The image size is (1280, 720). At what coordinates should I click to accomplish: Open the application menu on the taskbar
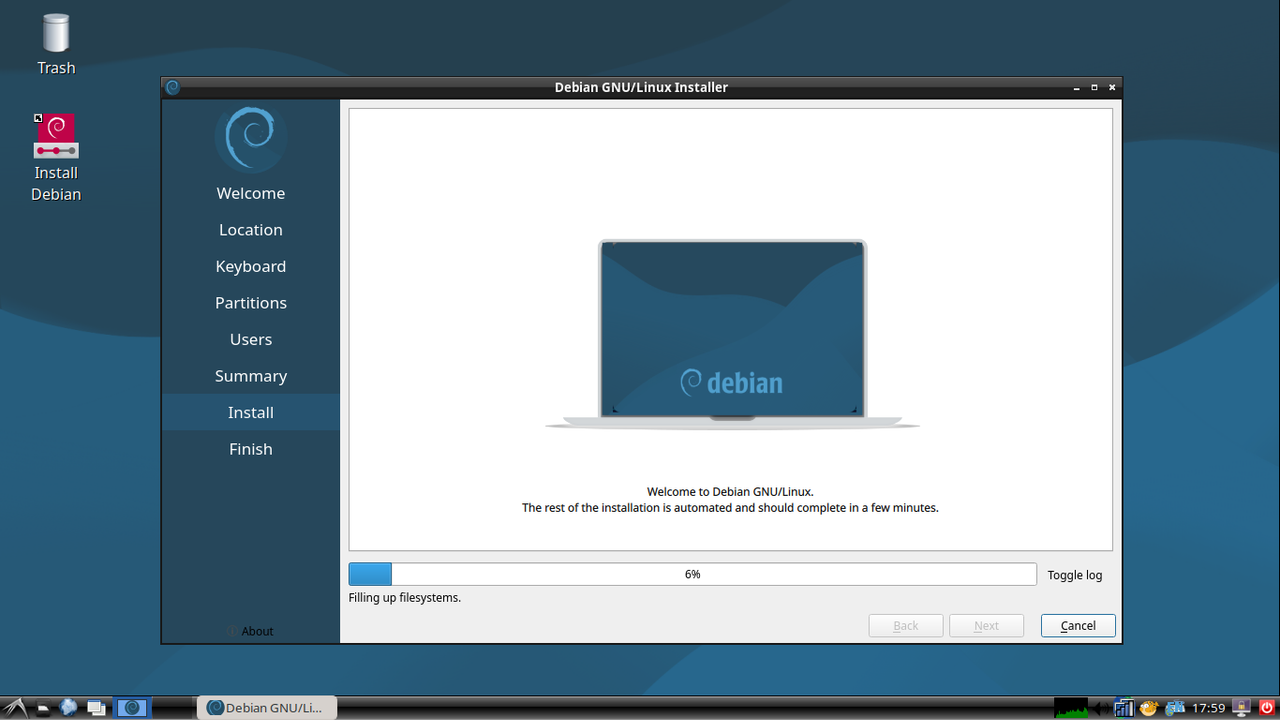(x=14, y=707)
